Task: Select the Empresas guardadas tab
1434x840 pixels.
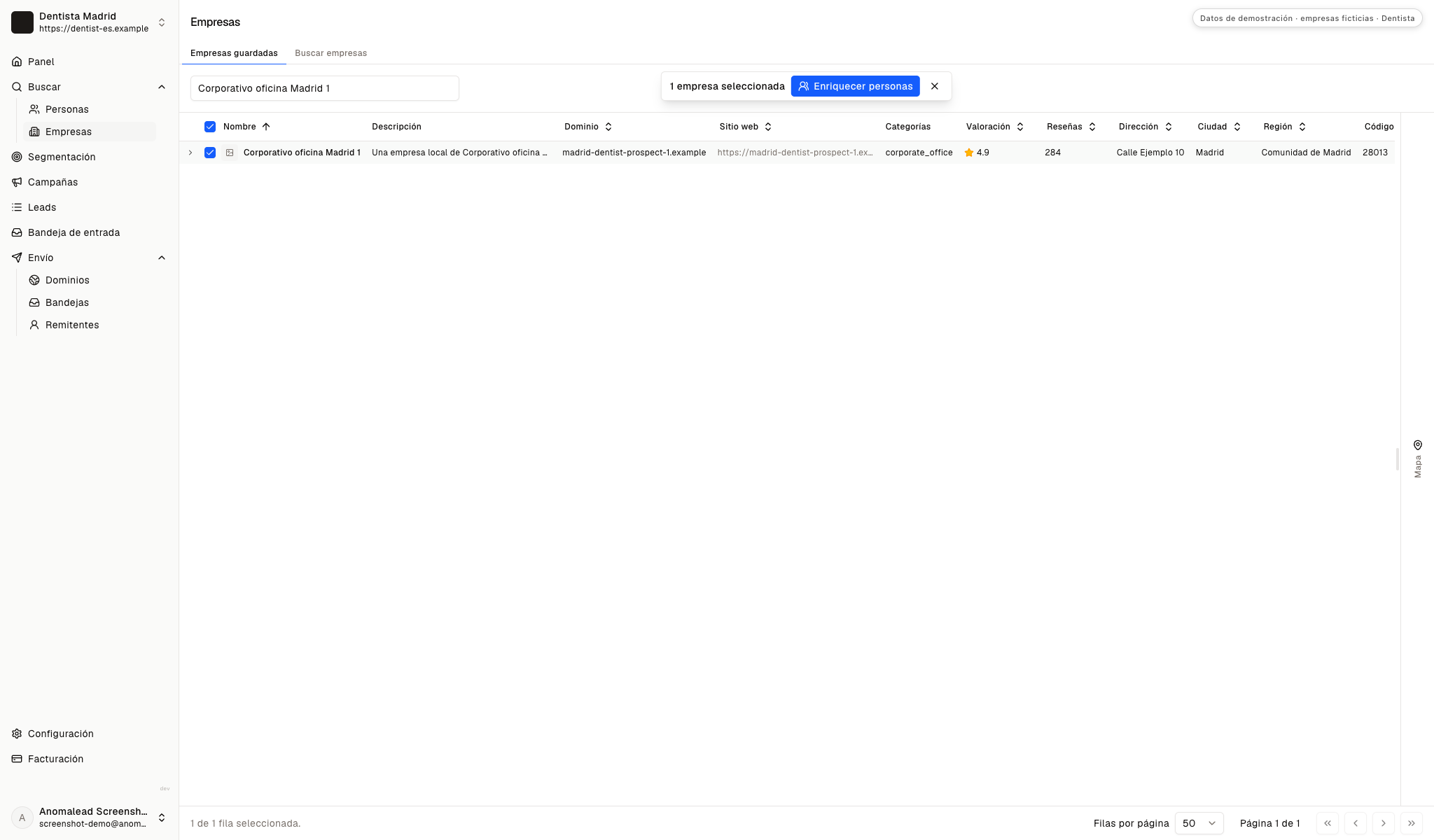Action: click(x=234, y=53)
